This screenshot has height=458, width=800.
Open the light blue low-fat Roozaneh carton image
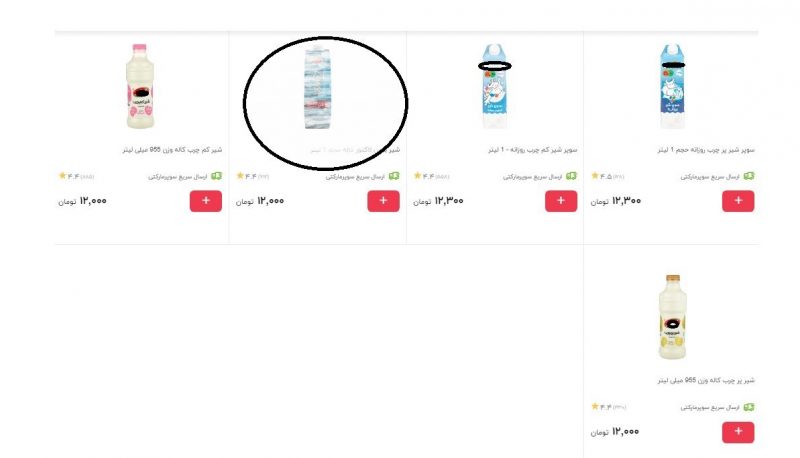pyautogui.click(x=494, y=86)
